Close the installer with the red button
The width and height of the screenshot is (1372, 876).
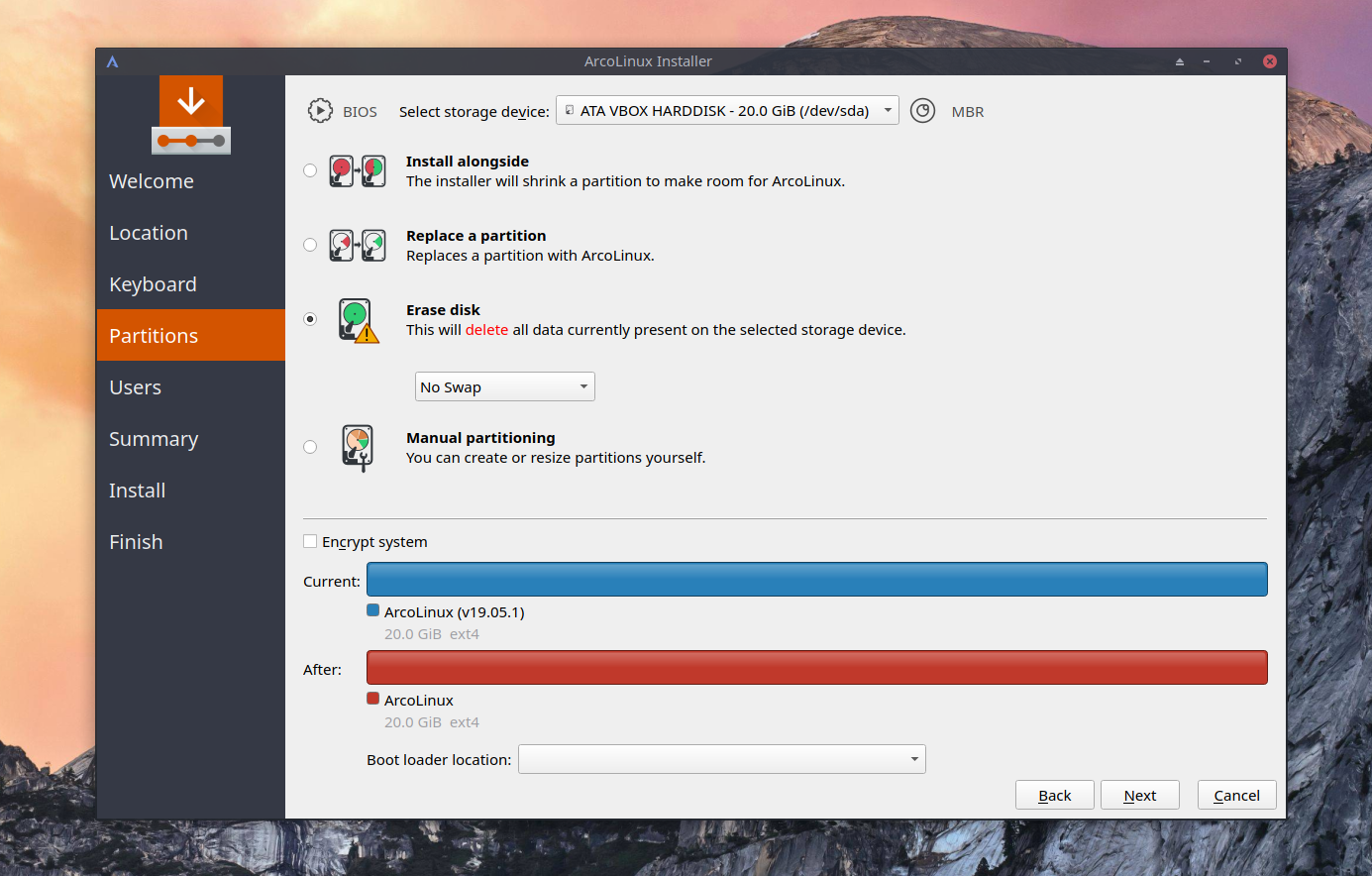(1269, 61)
